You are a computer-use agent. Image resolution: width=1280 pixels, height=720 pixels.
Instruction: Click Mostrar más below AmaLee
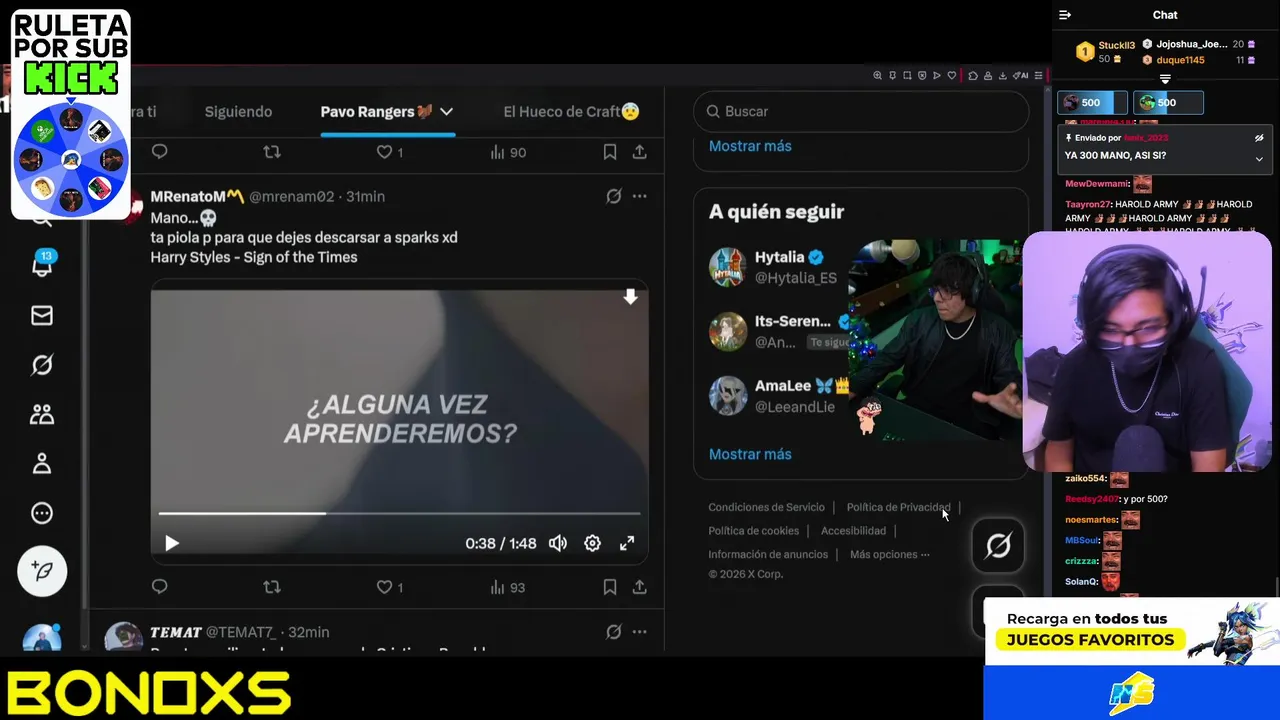click(750, 454)
